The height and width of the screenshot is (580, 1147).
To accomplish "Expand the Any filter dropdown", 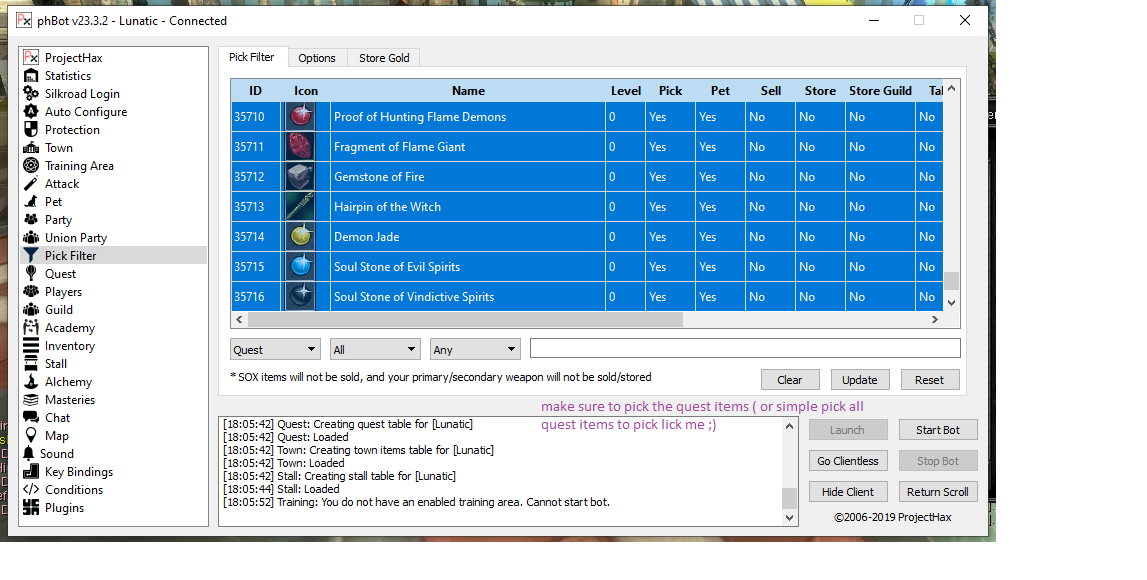I will point(475,350).
